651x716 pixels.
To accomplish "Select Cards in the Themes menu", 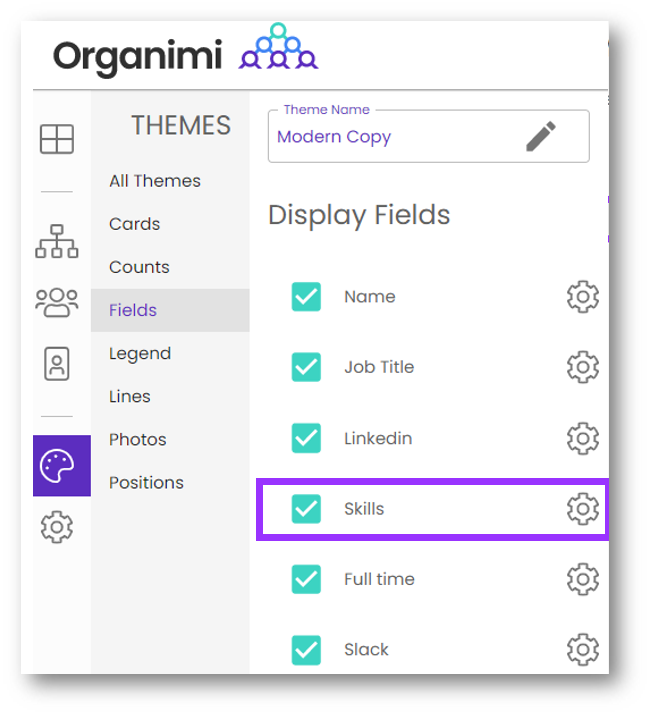I will tap(135, 224).
